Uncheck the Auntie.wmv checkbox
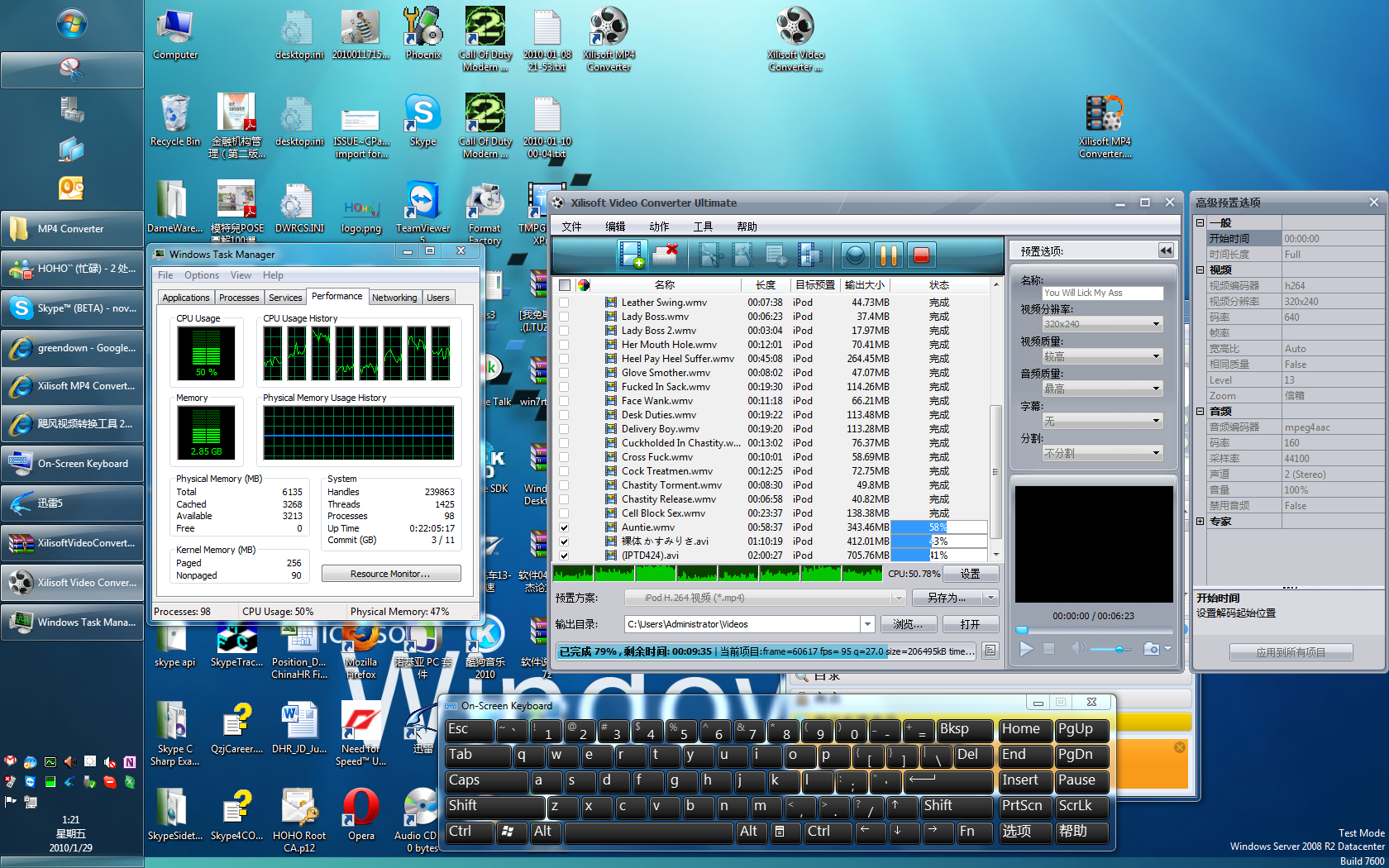Screen dimensions: 1389x868 pos(564,527)
